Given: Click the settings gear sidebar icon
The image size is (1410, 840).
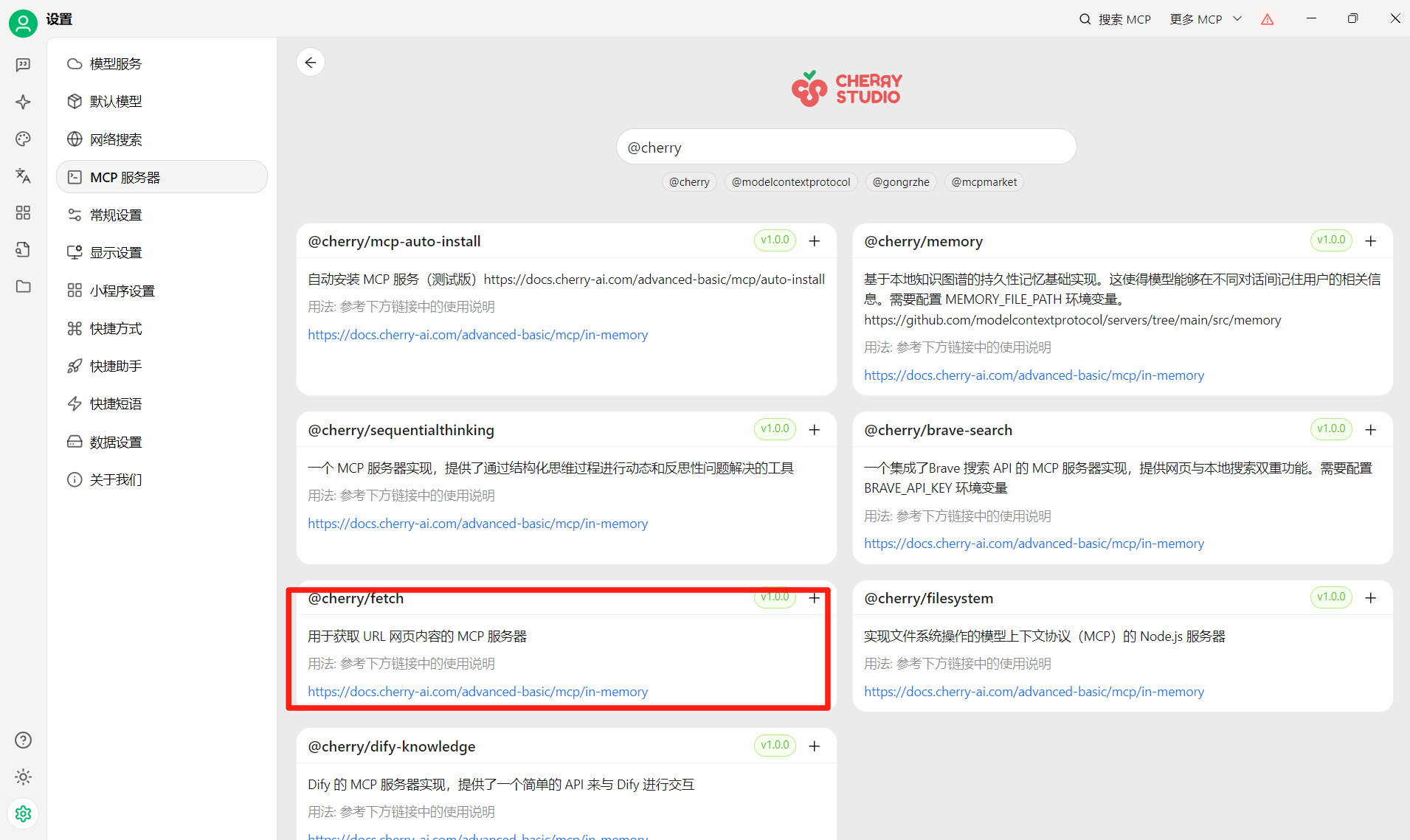Looking at the screenshot, I should coord(23,813).
